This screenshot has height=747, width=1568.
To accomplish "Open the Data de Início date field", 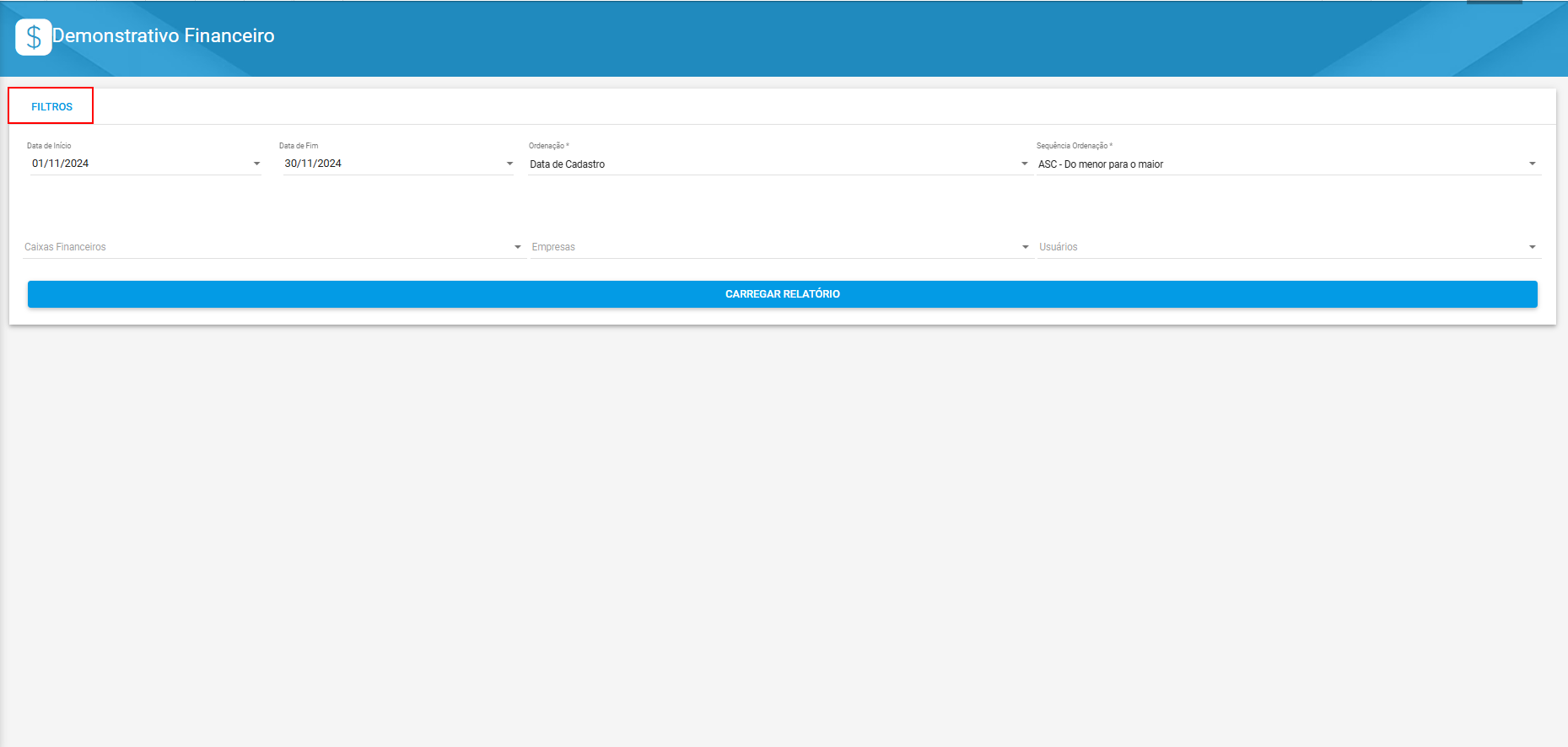I will pos(146,164).
